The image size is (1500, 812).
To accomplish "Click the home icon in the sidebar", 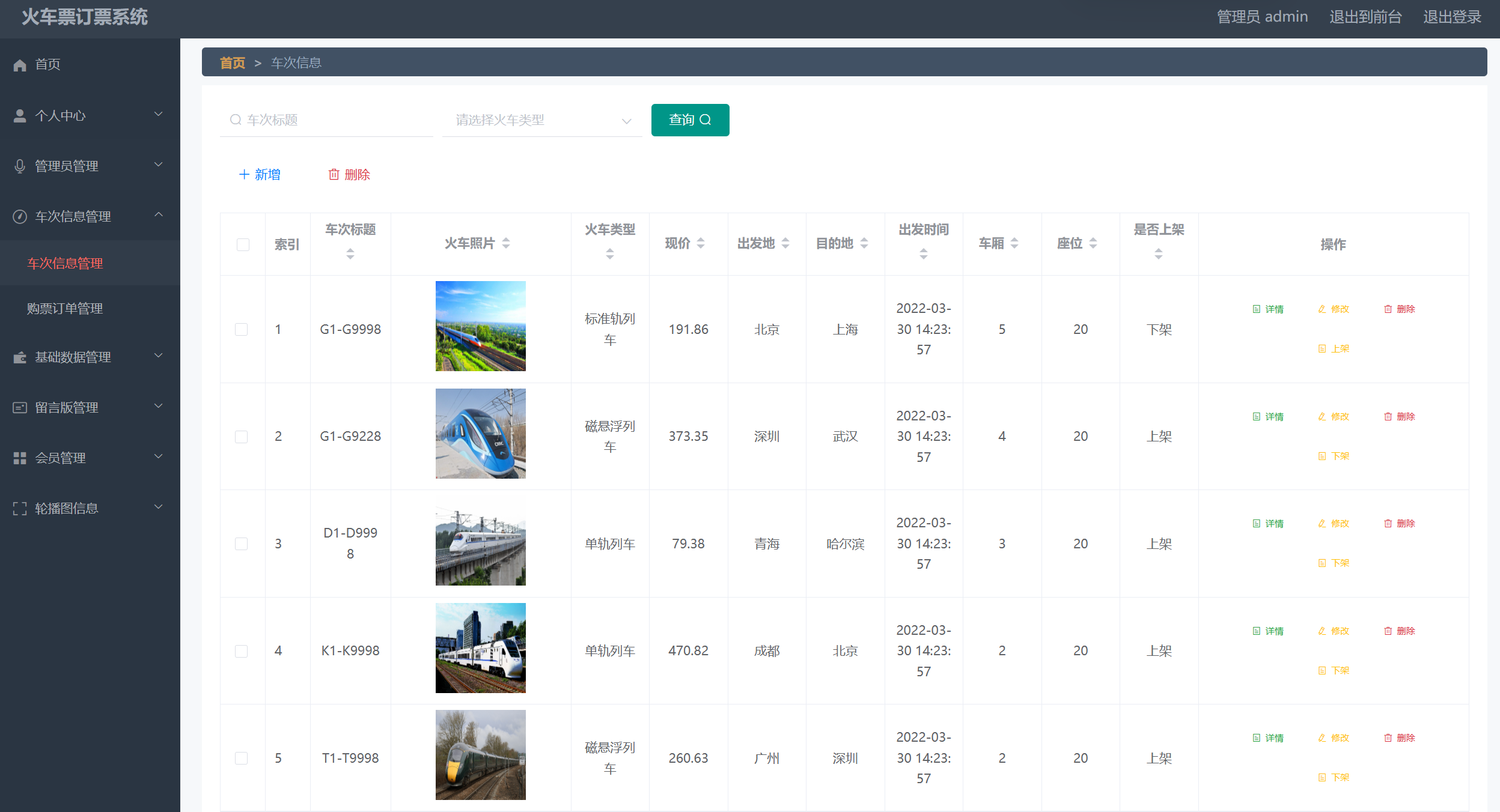I will point(20,65).
